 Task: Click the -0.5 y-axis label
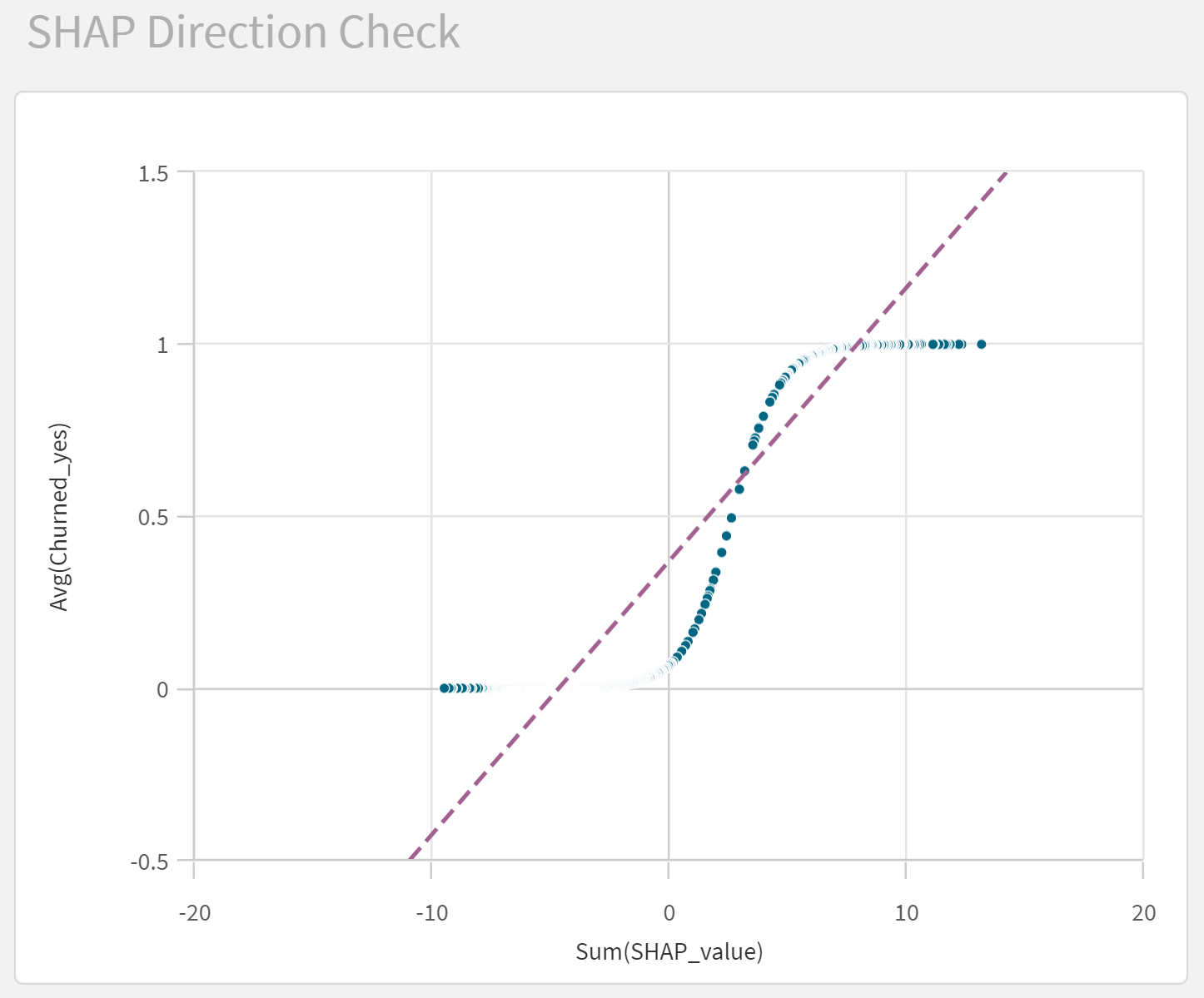tap(150, 861)
